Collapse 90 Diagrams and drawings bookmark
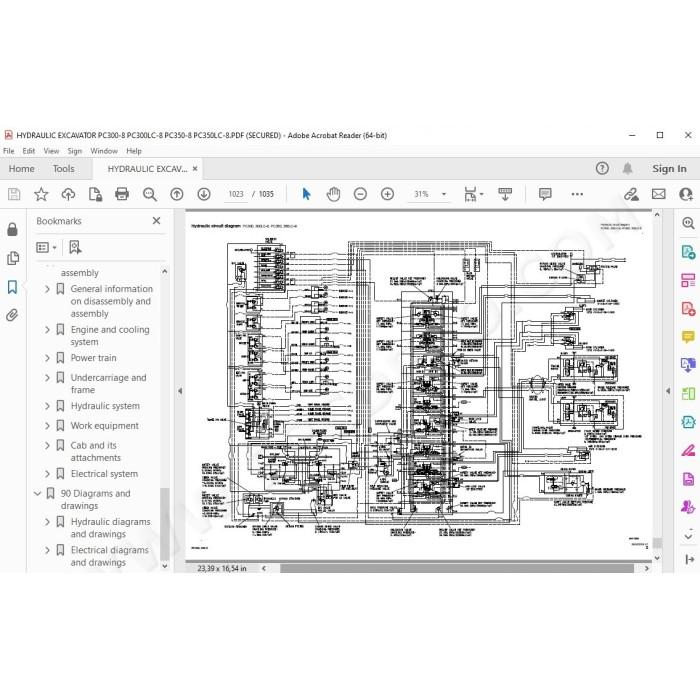This screenshot has width=700, height=700. [38, 493]
